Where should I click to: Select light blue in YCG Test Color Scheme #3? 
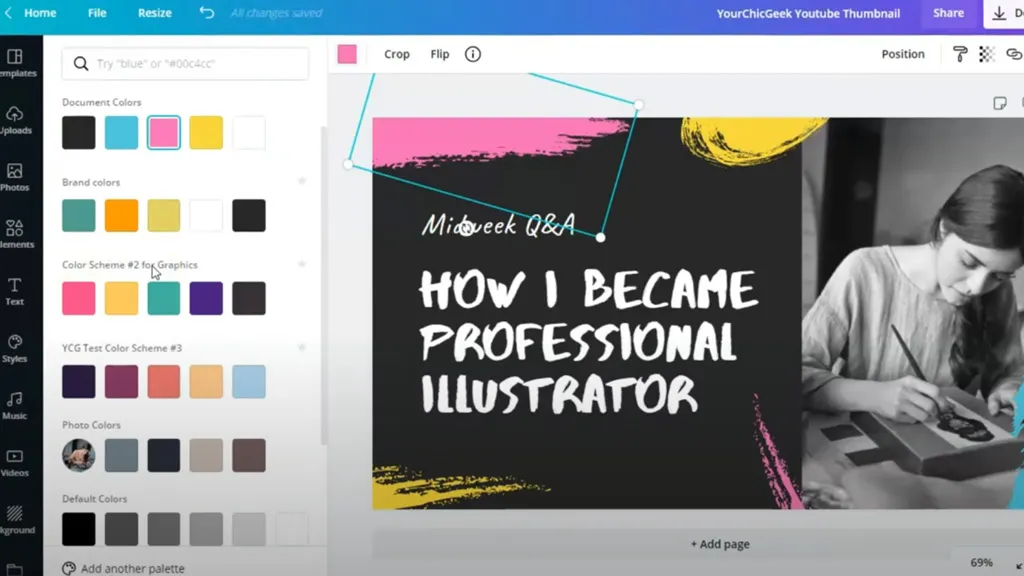tap(249, 381)
